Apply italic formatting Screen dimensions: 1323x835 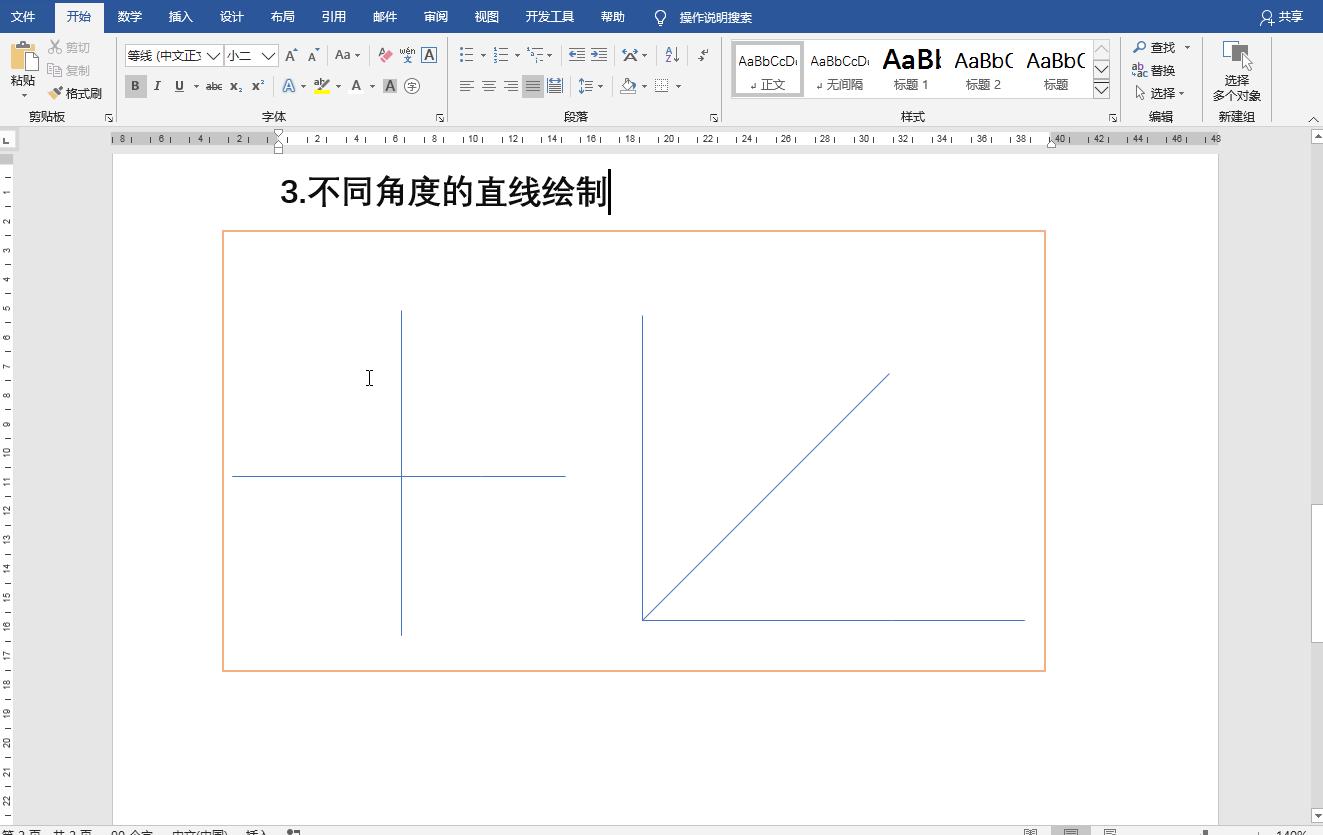(157, 86)
